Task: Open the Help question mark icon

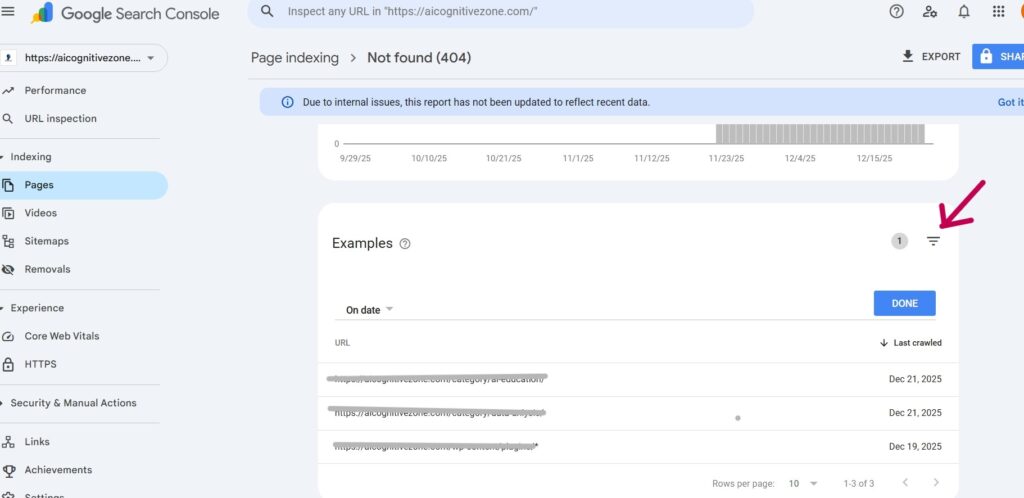Action: 896,12
